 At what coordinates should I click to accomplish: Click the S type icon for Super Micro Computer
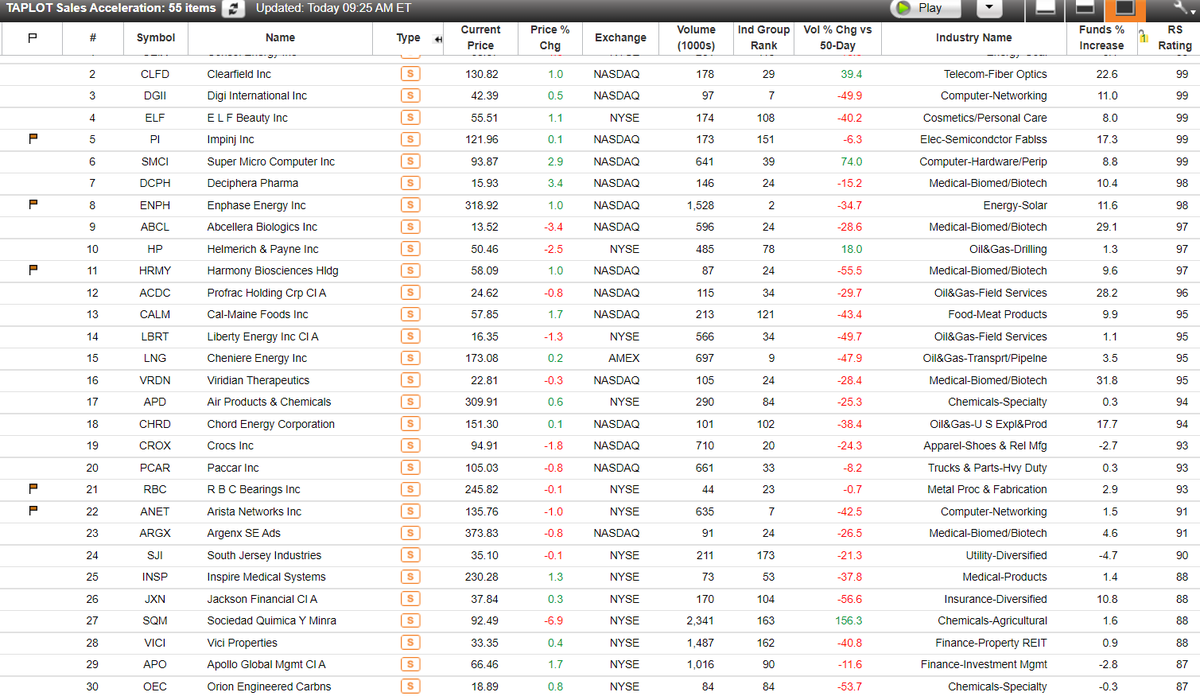coord(408,162)
